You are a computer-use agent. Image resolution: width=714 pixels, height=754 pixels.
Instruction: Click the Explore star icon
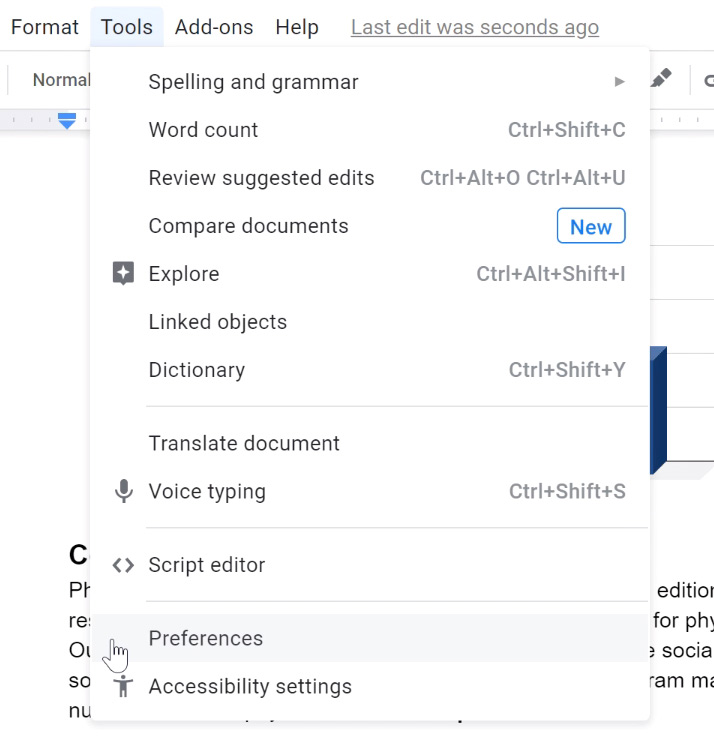[124, 274]
